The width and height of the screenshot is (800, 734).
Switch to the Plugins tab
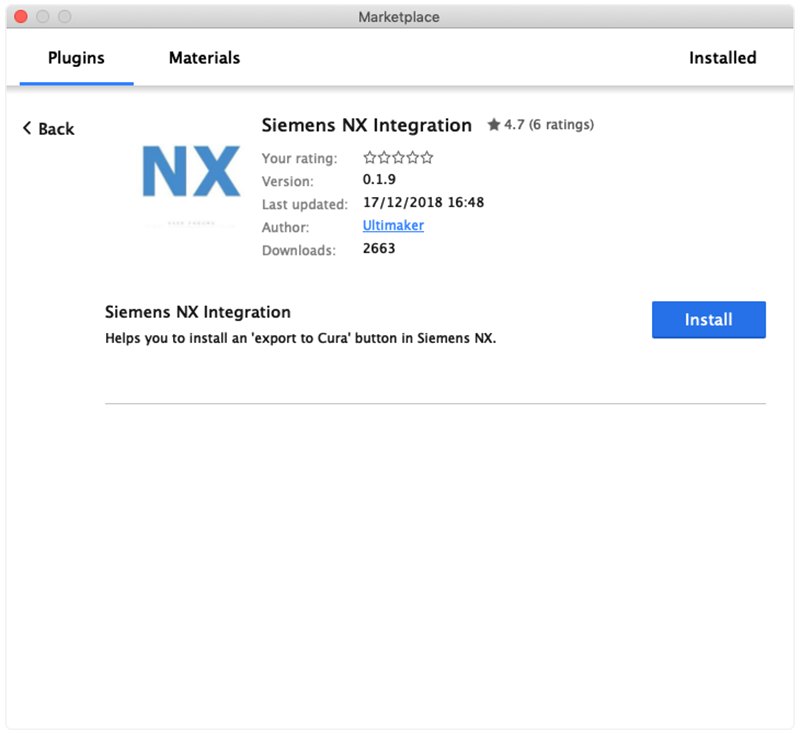(x=76, y=58)
